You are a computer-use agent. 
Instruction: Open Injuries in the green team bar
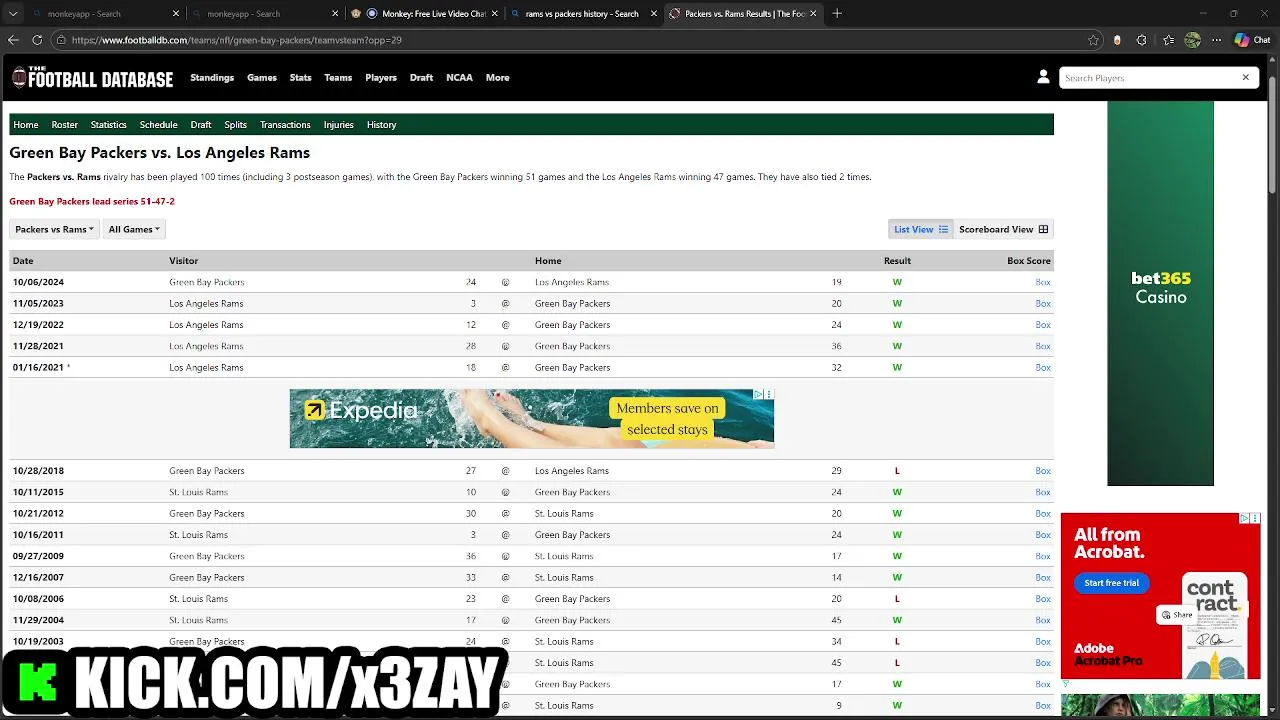click(x=338, y=125)
